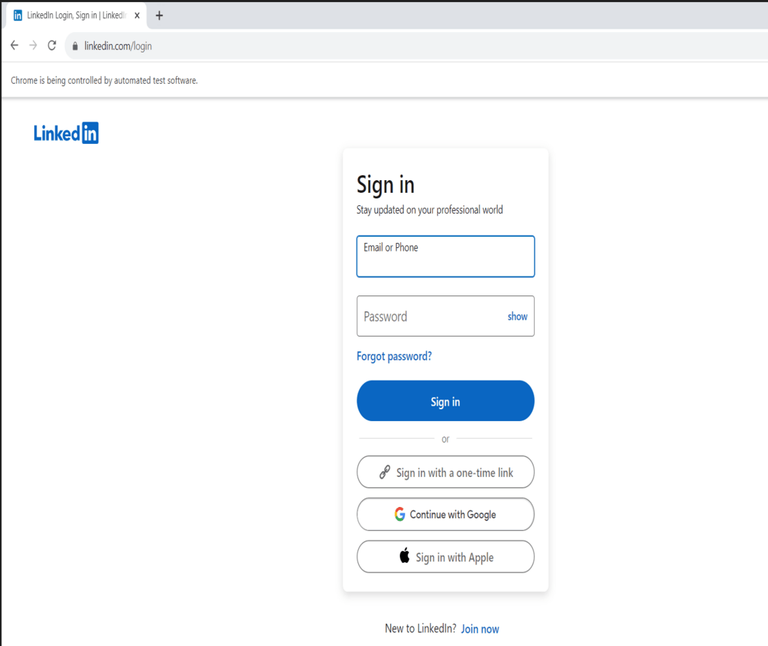
Task: Select the LinkedIn Login browser tab
Action: pyautogui.click(x=76, y=16)
